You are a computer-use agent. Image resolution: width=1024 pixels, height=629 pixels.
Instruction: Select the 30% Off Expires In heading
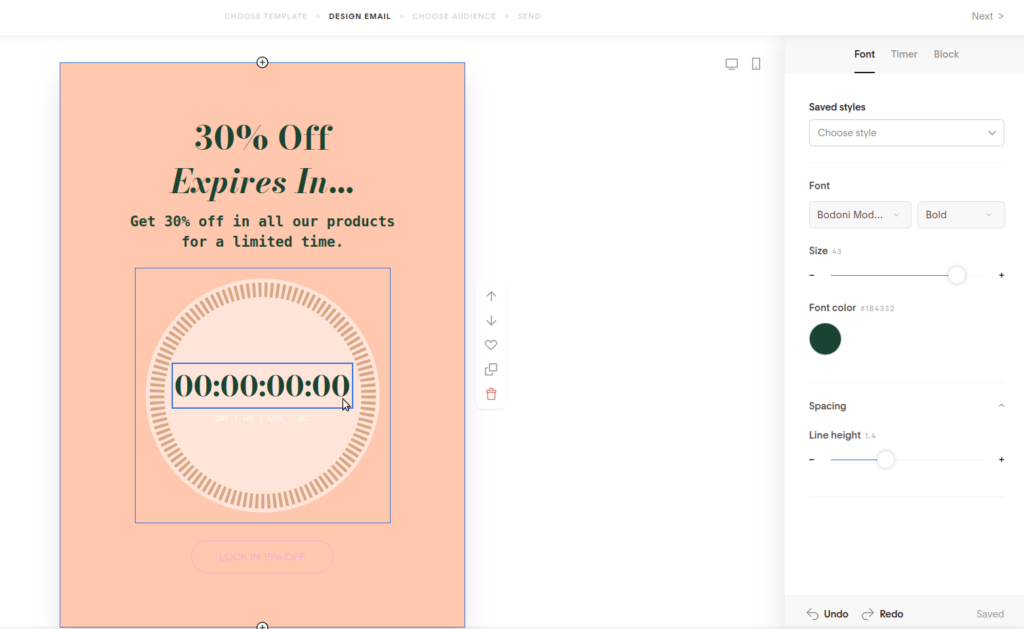click(263, 159)
